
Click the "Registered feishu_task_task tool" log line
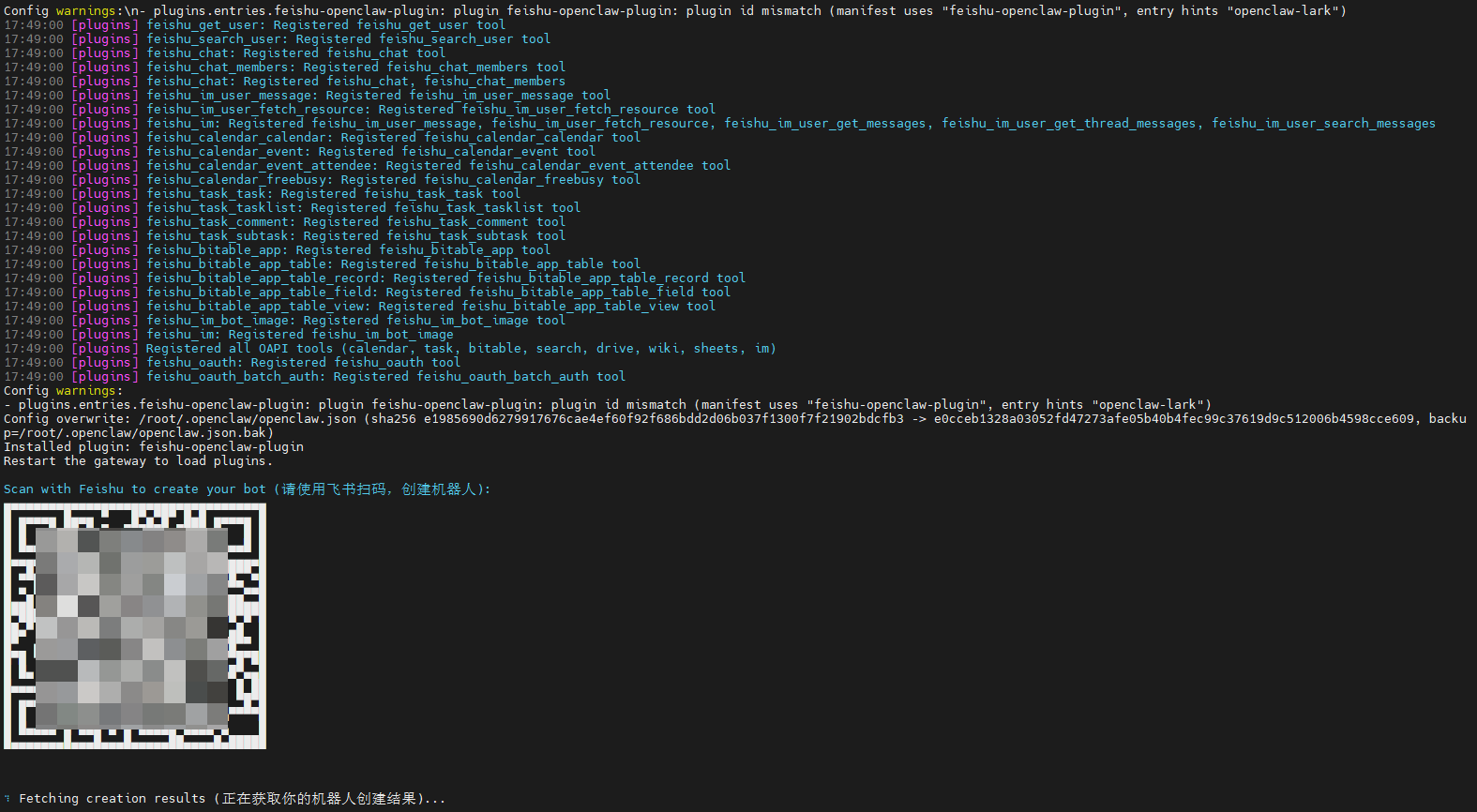point(263,194)
